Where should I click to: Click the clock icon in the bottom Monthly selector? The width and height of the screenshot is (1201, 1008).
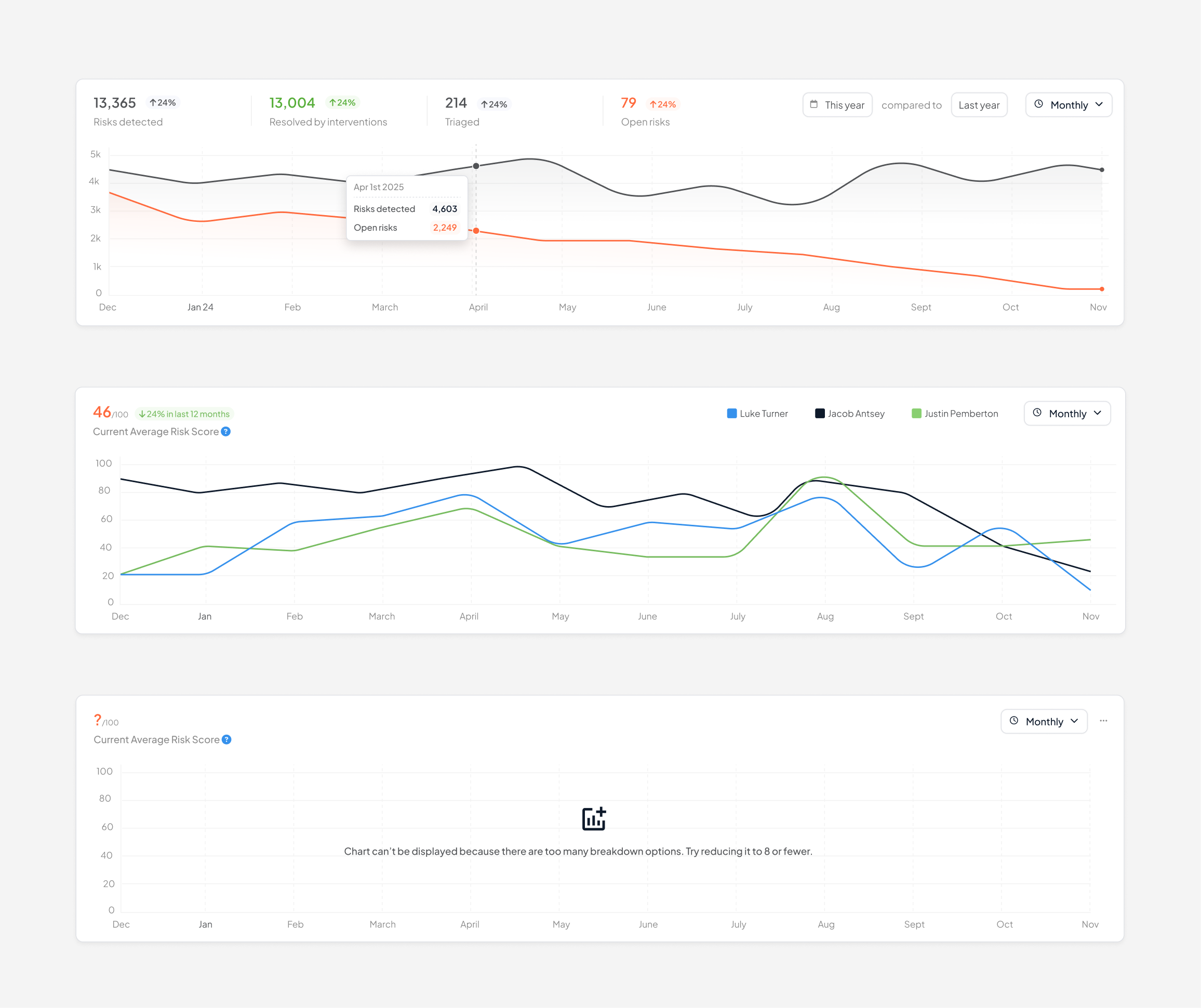point(1014,721)
